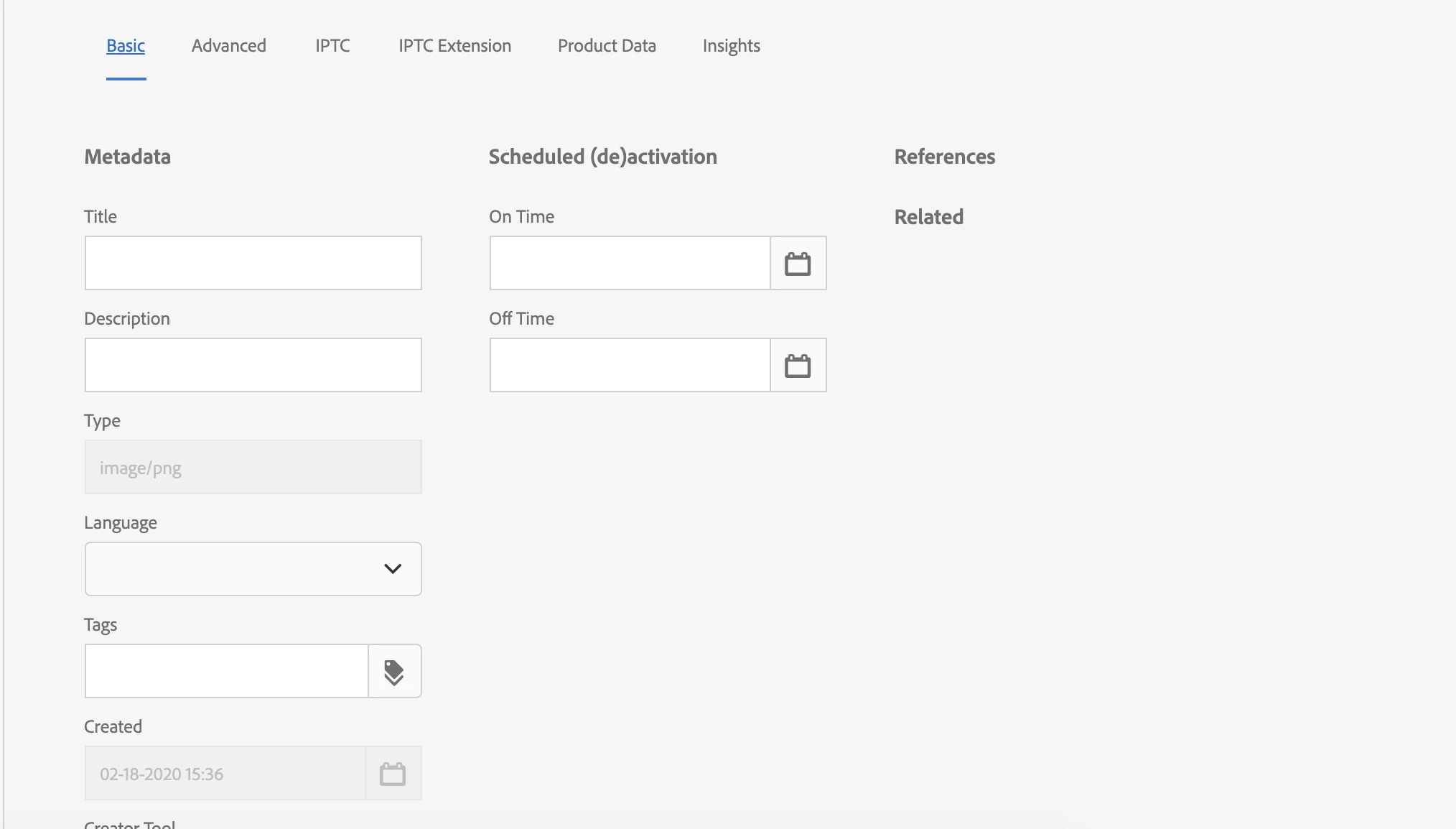This screenshot has width=1456, height=829.
Task: Select the Basic tab
Action: (126, 46)
